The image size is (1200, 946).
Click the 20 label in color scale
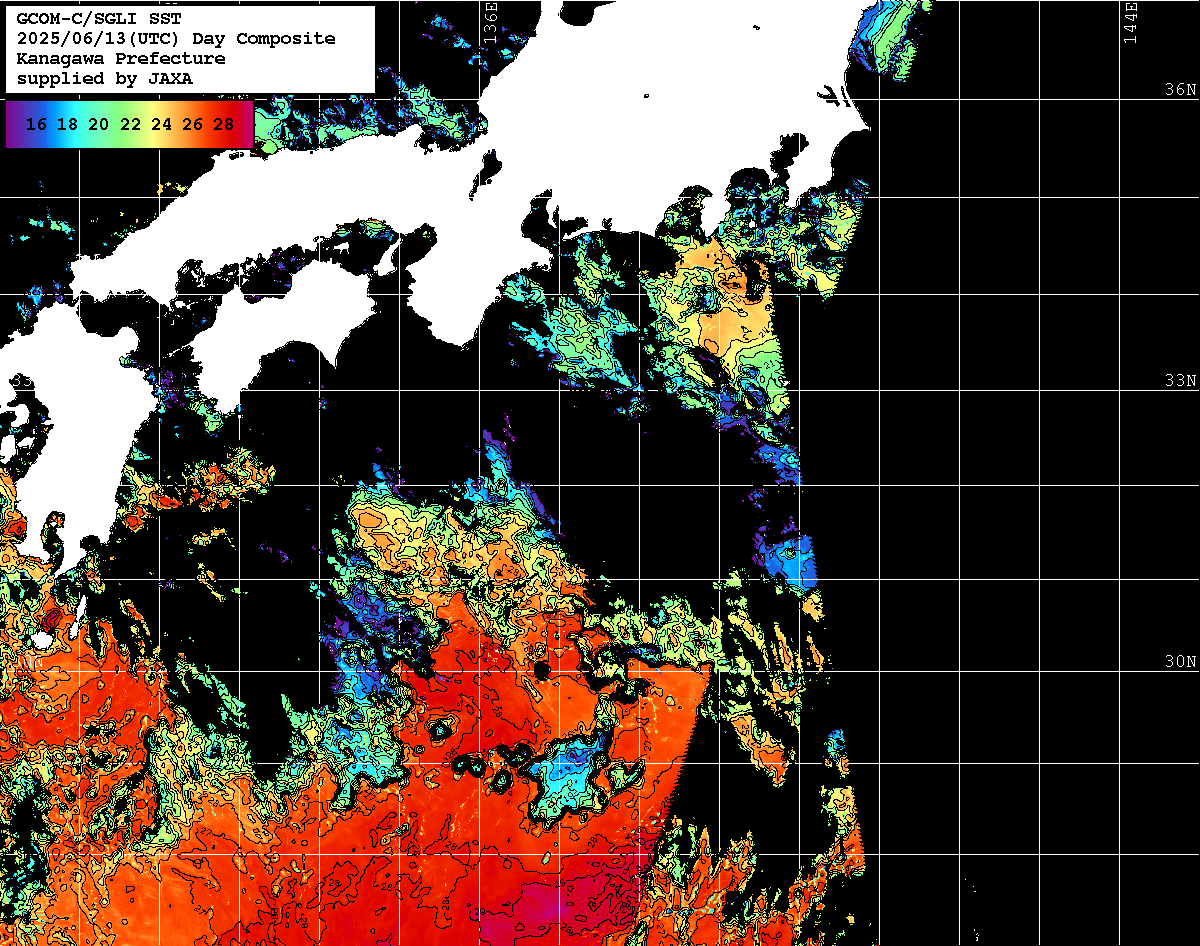pyautogui.click(x=98, y=125)
